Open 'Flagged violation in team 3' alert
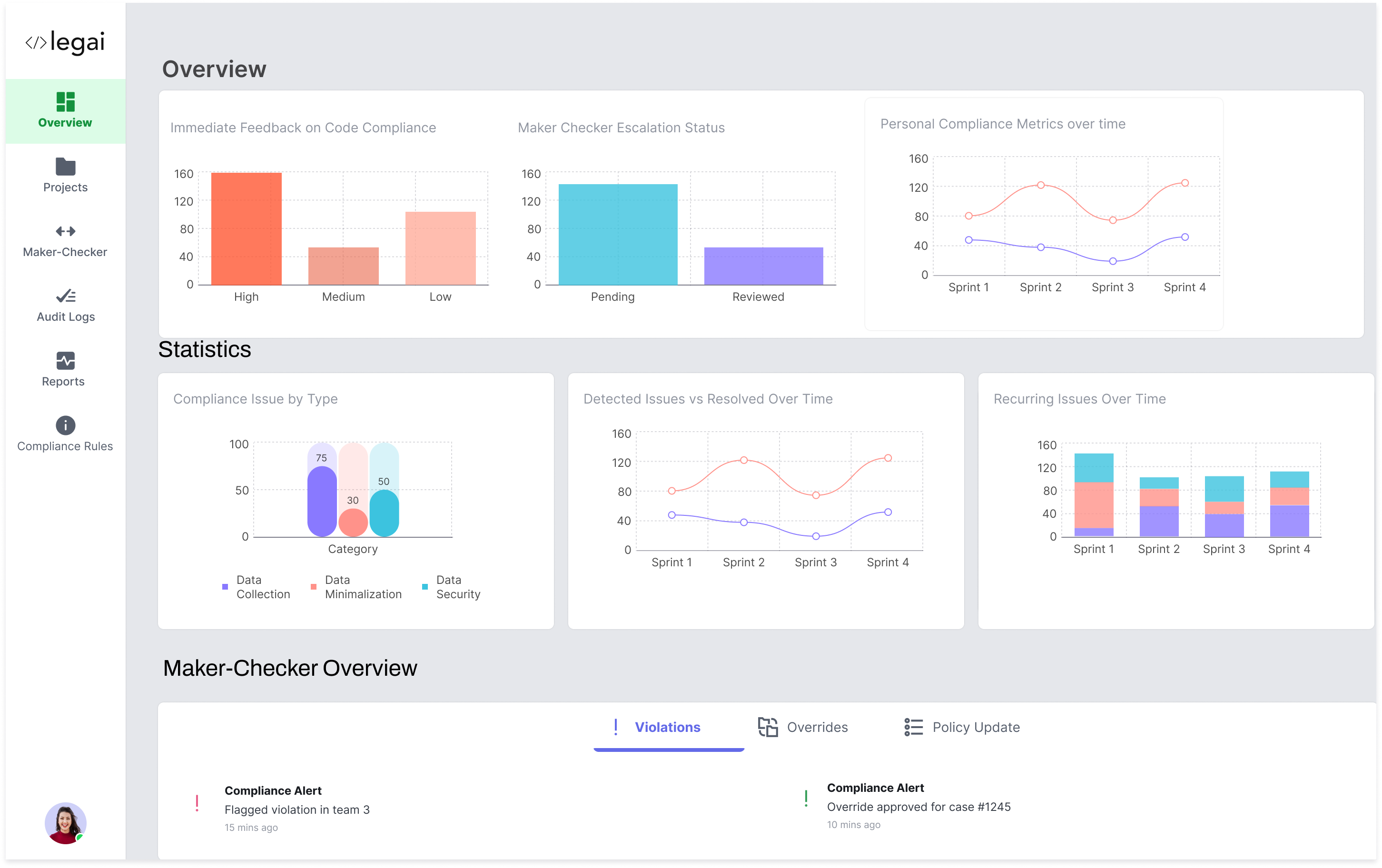This screenshot has width=1382, height=868. [x=296, y=809]
